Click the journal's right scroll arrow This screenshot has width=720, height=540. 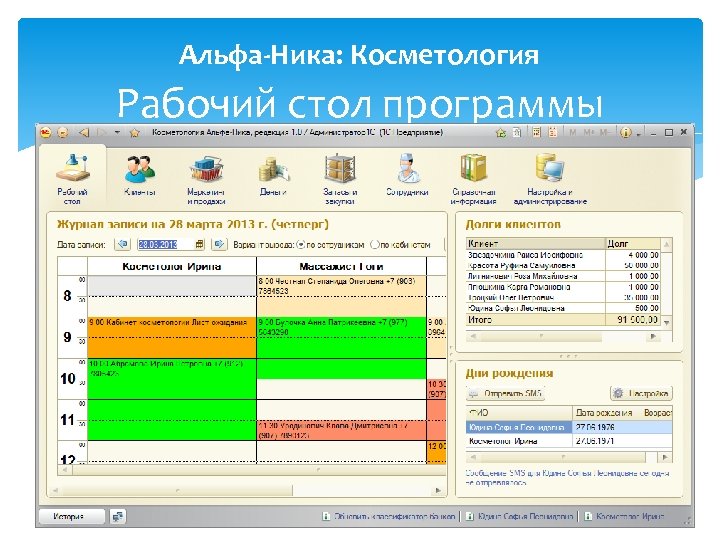click(x=439, y=490)
